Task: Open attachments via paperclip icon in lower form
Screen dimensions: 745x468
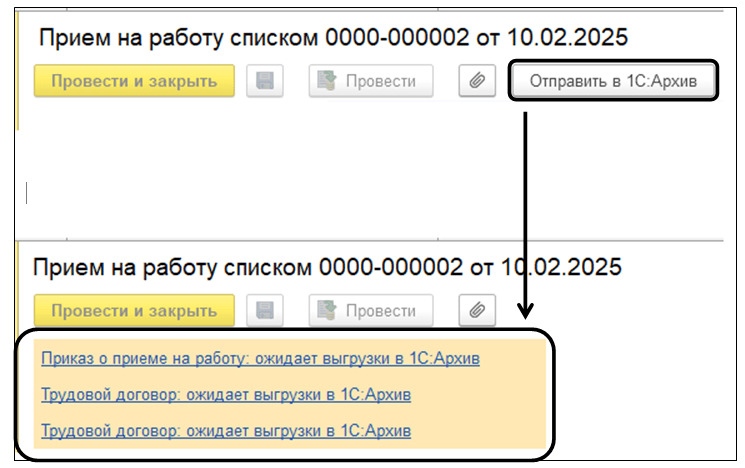Action: tap(477, 310)
